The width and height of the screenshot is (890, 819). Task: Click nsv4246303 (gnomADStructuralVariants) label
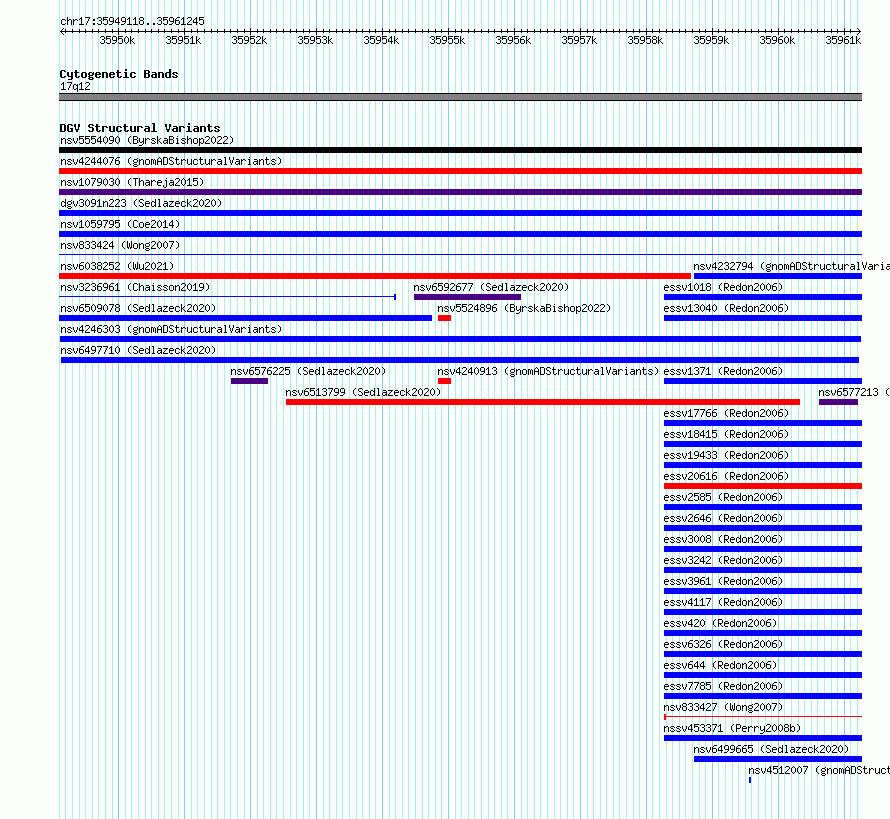point(171,329)
